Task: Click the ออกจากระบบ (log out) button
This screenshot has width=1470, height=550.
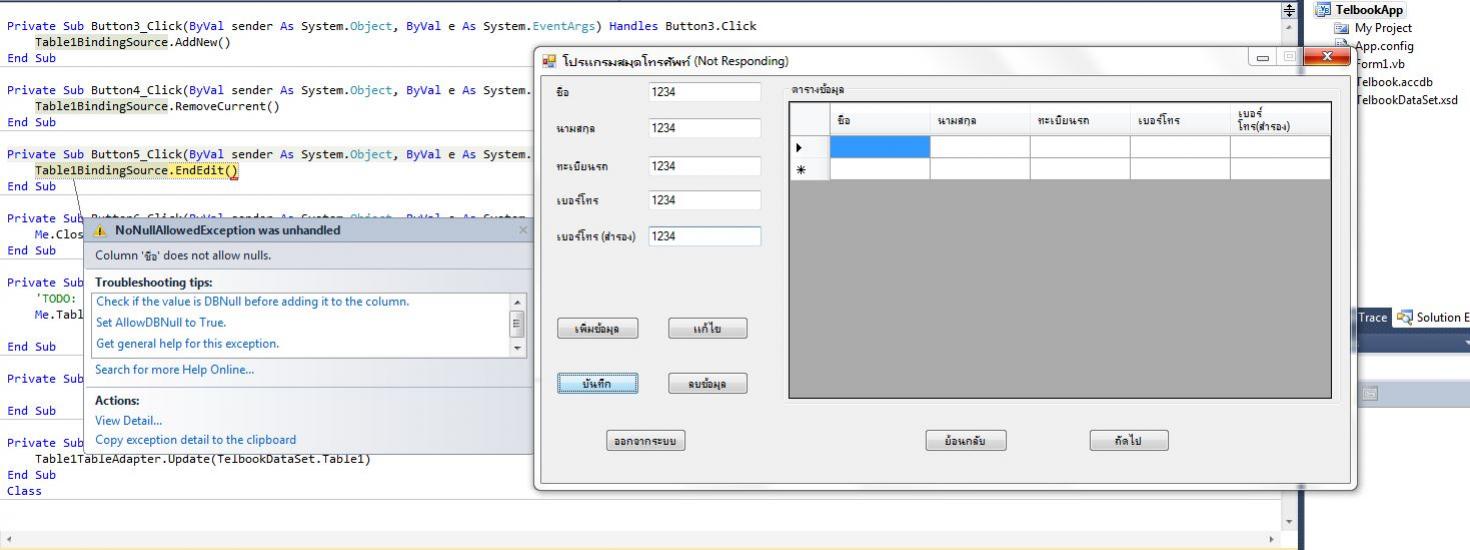Action: click(646, 441)
